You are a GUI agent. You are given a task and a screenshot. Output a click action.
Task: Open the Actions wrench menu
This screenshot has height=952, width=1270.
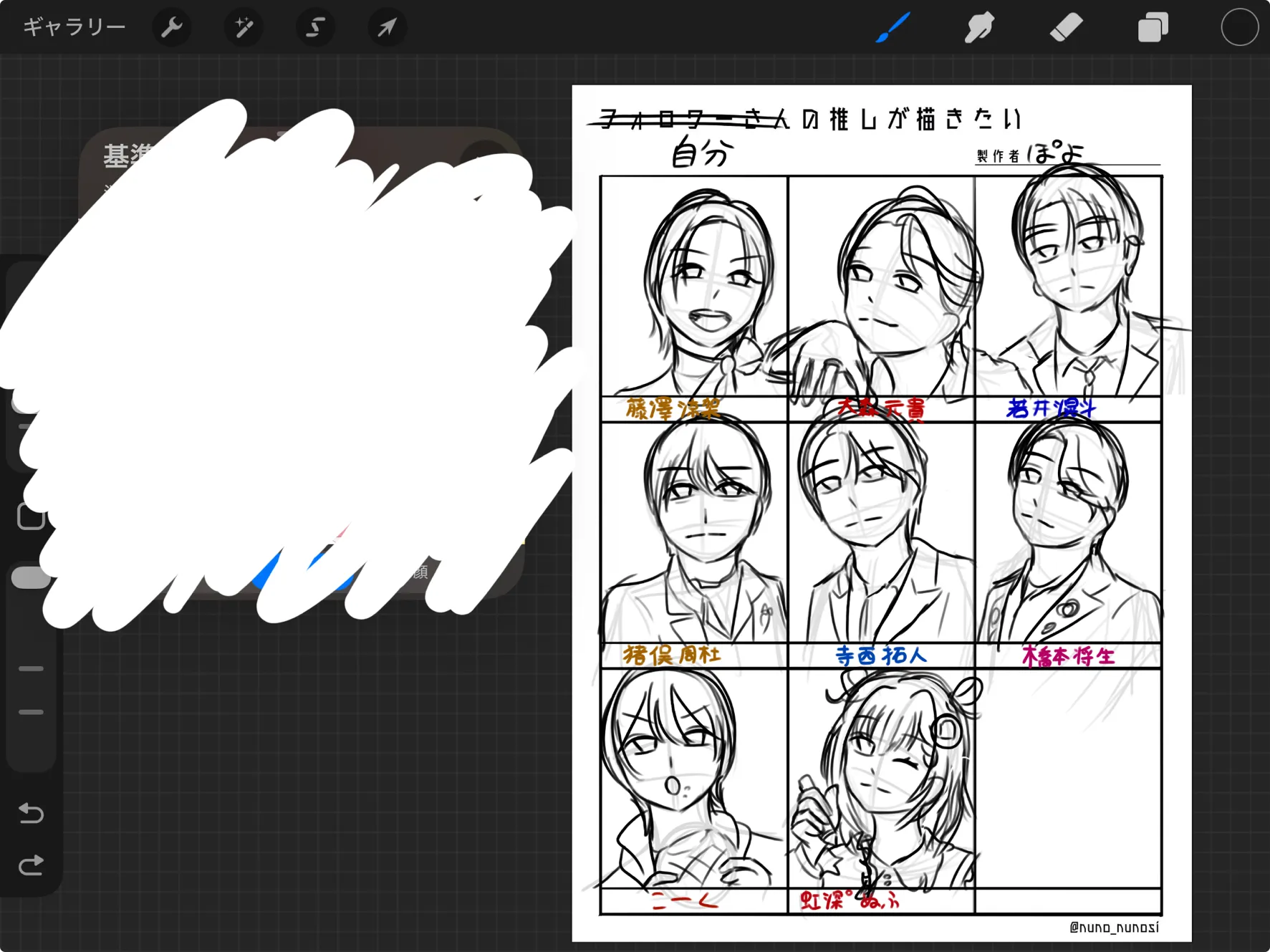point(172,28)
